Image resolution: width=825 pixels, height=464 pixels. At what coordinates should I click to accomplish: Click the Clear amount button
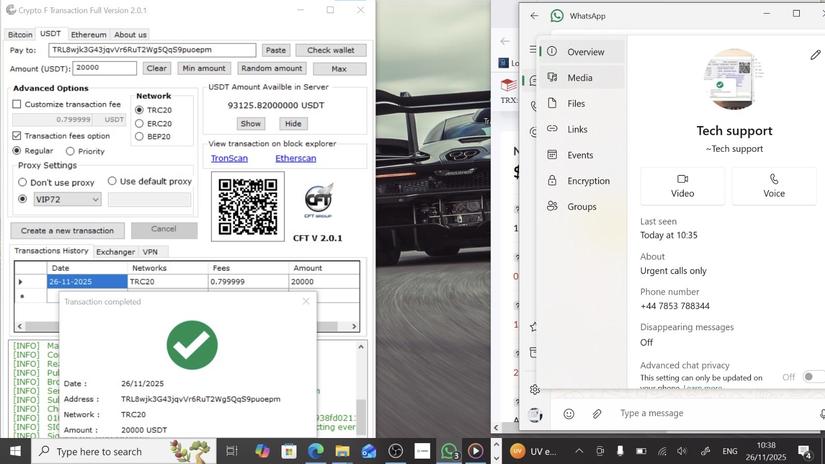pyautogui.click(x=156, y=68)
